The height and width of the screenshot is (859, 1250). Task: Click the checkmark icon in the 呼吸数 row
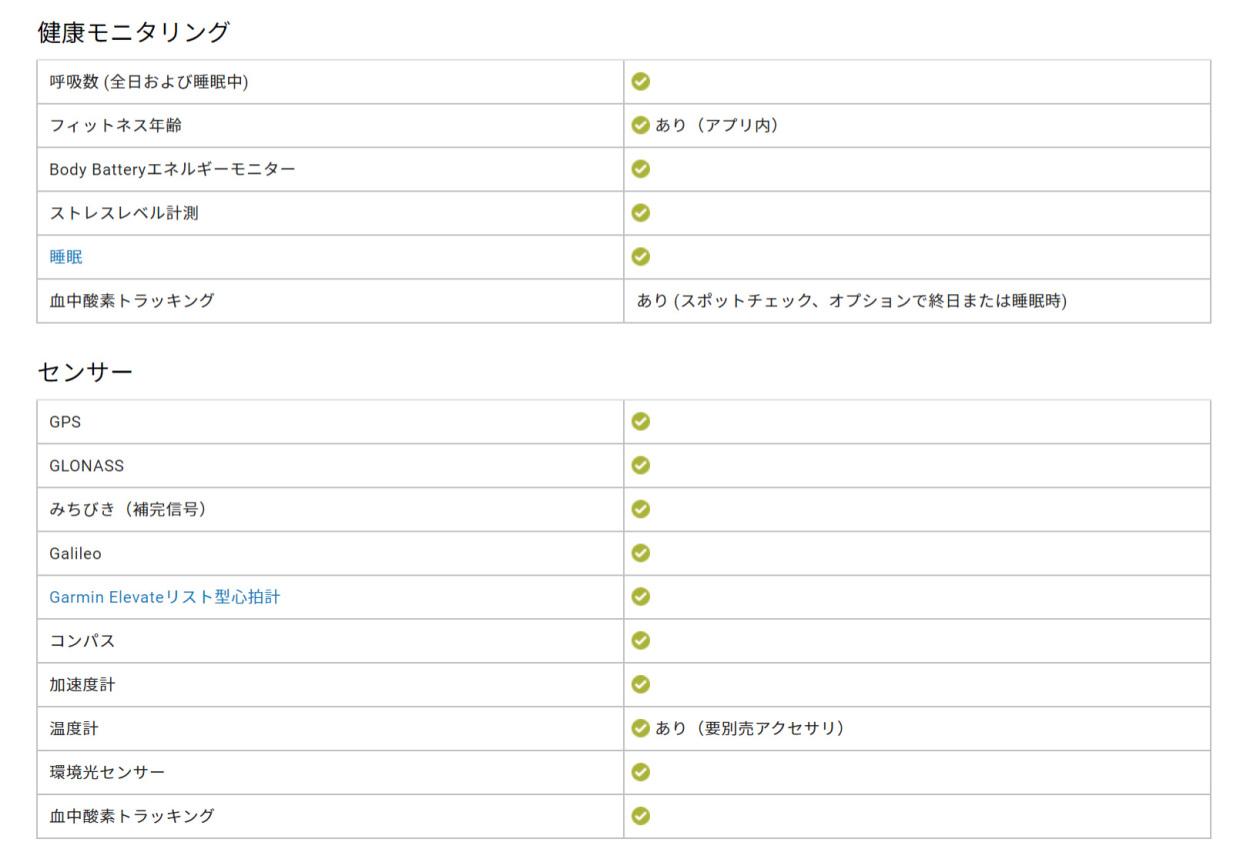[x=641, y=82]
